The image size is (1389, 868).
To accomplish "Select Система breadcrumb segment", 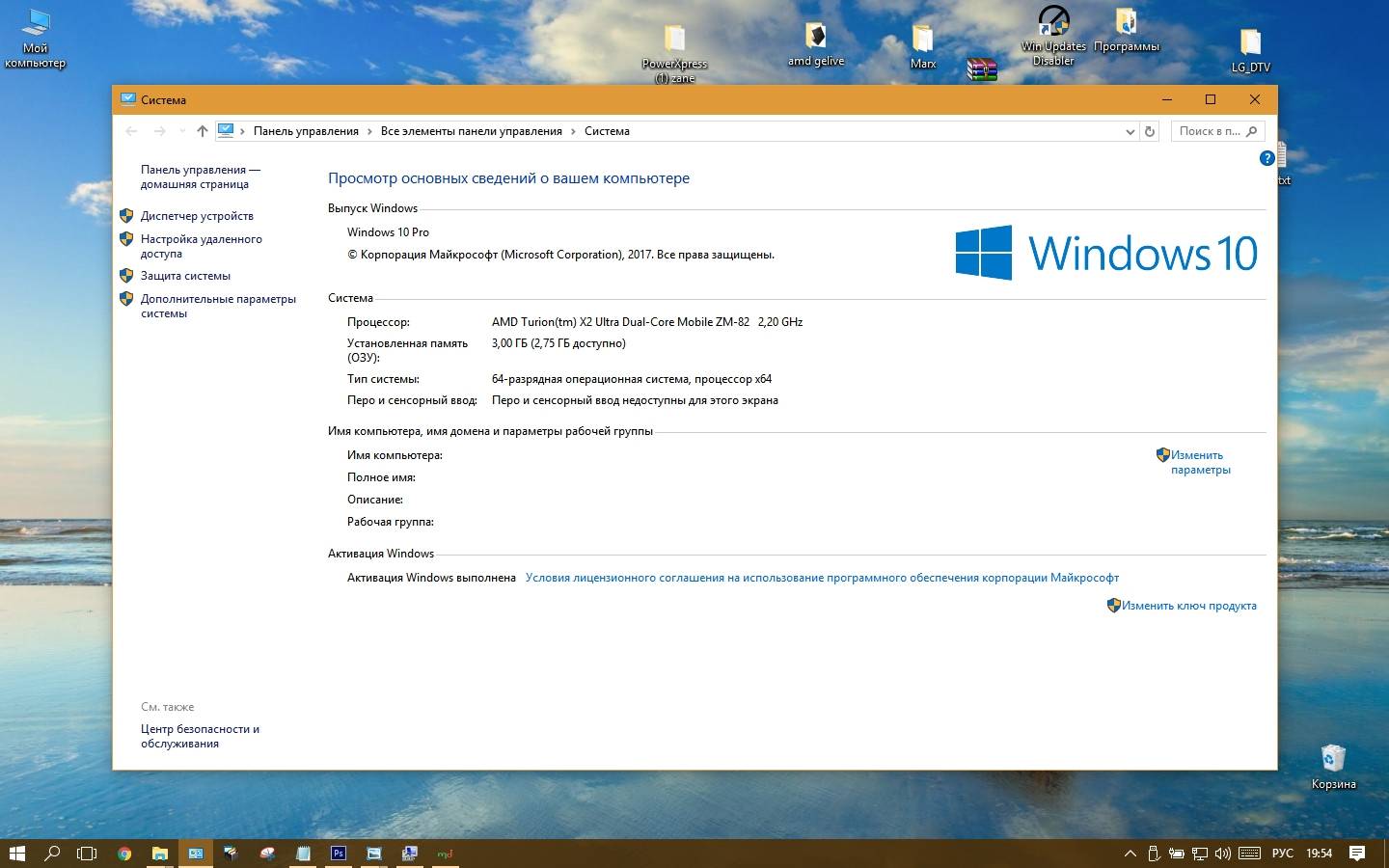I will tap(607, 131).
